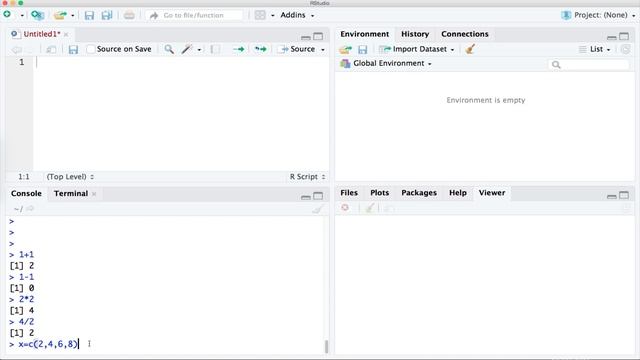Switch to the Packages tab
This screenshot has height=360, width=640.
click(419, 193)
